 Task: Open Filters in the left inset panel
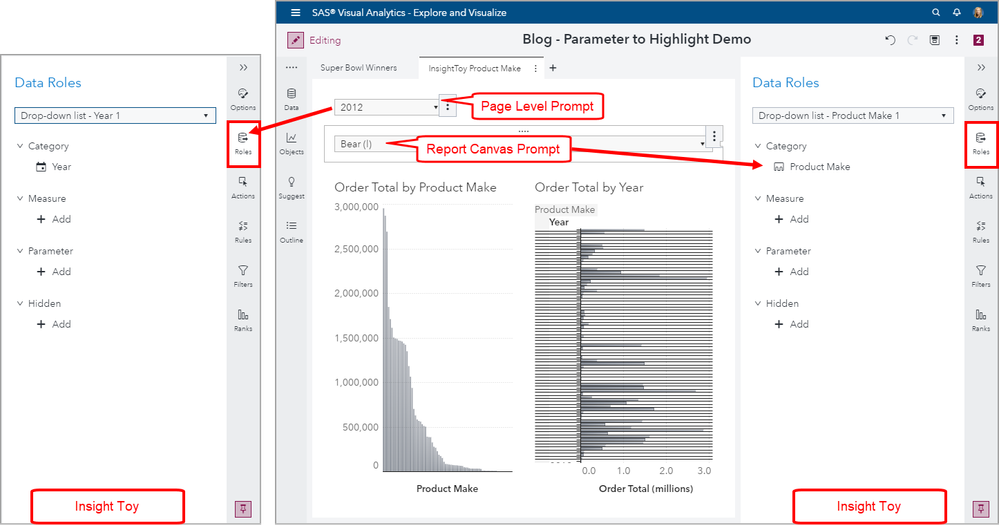[243, 276]
